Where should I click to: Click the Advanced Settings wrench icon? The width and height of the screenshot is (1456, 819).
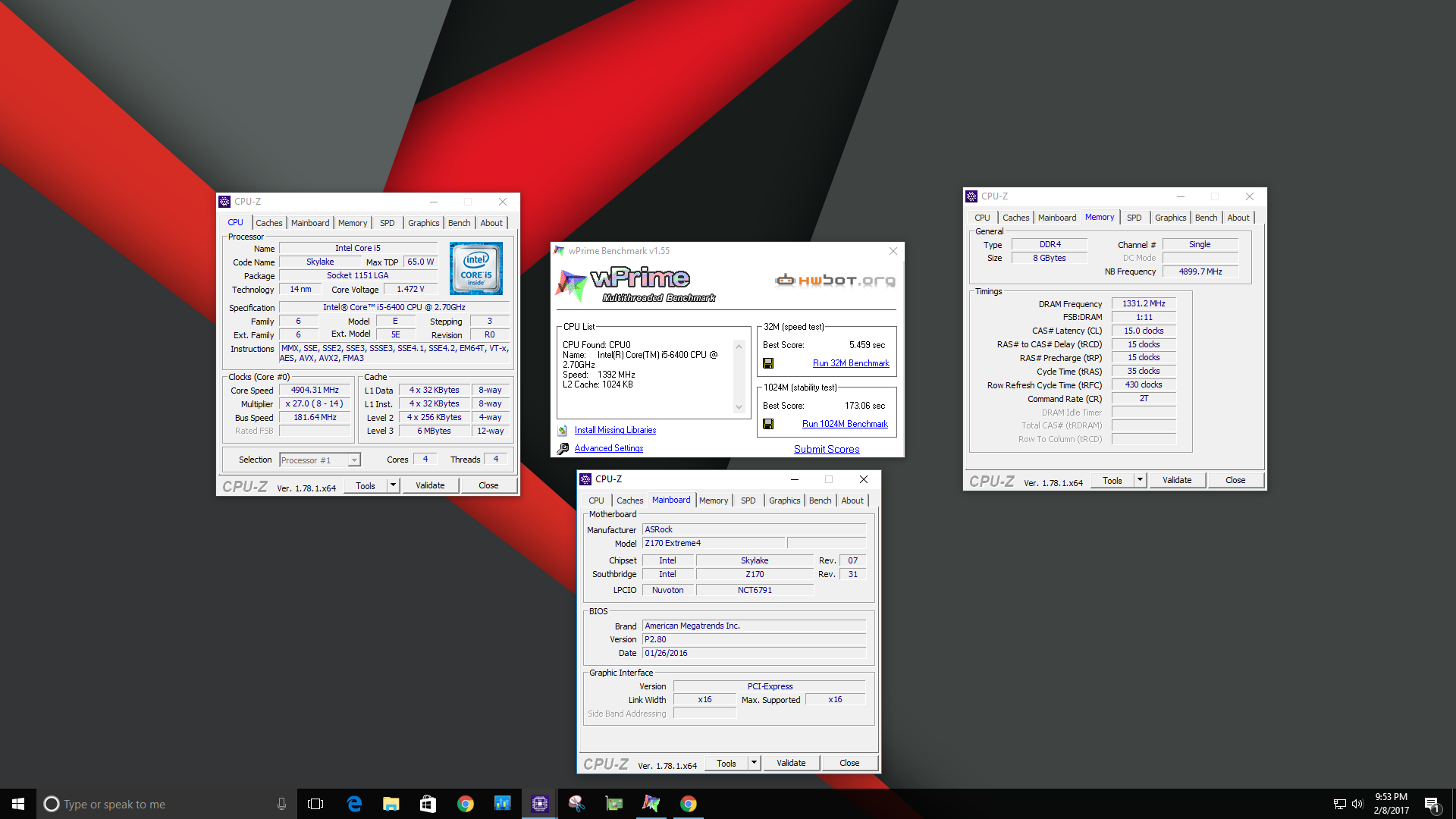tap(563, 448)
